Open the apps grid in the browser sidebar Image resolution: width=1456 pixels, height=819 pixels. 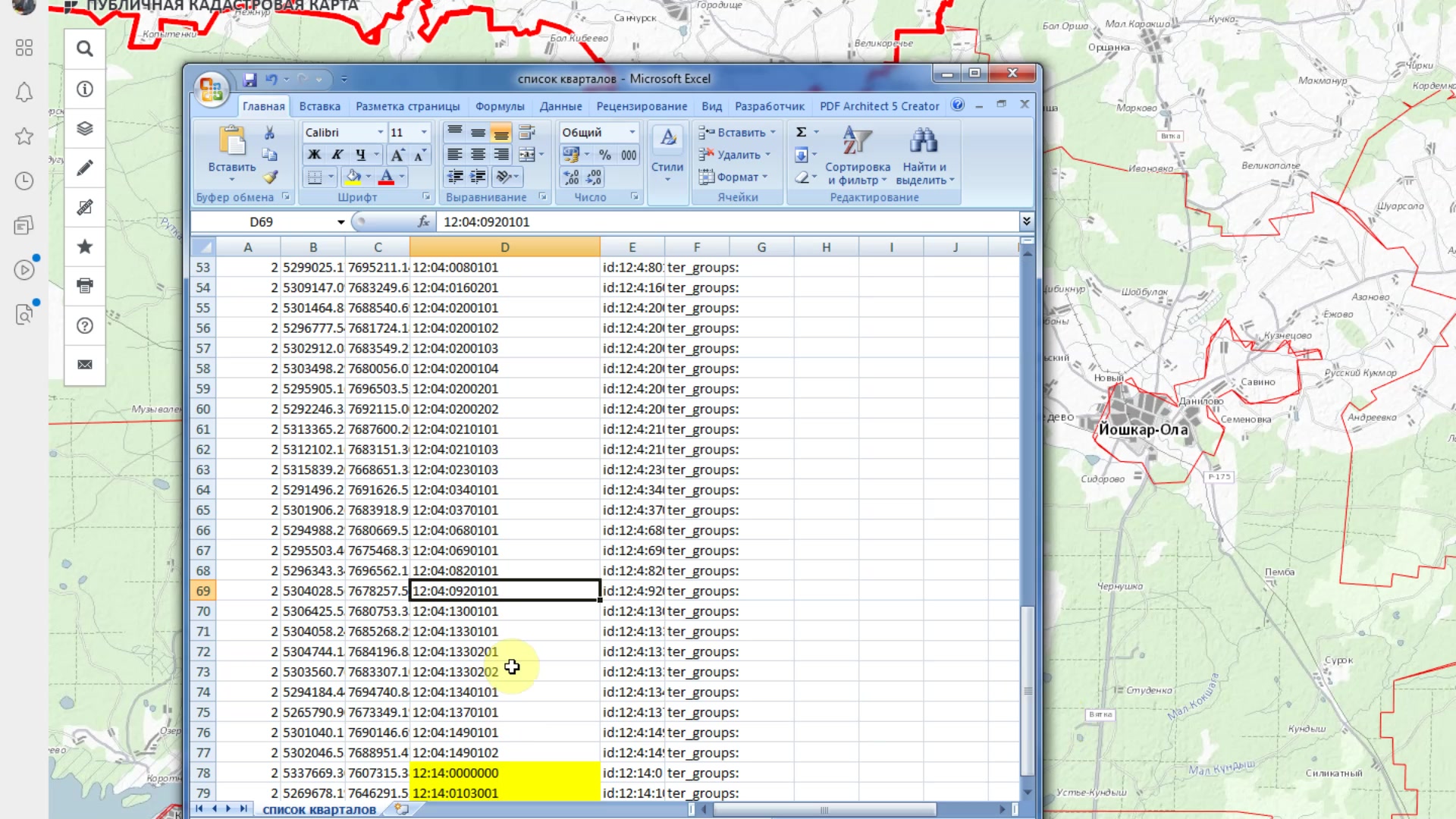pyautogui.click(x=24, y=48)
